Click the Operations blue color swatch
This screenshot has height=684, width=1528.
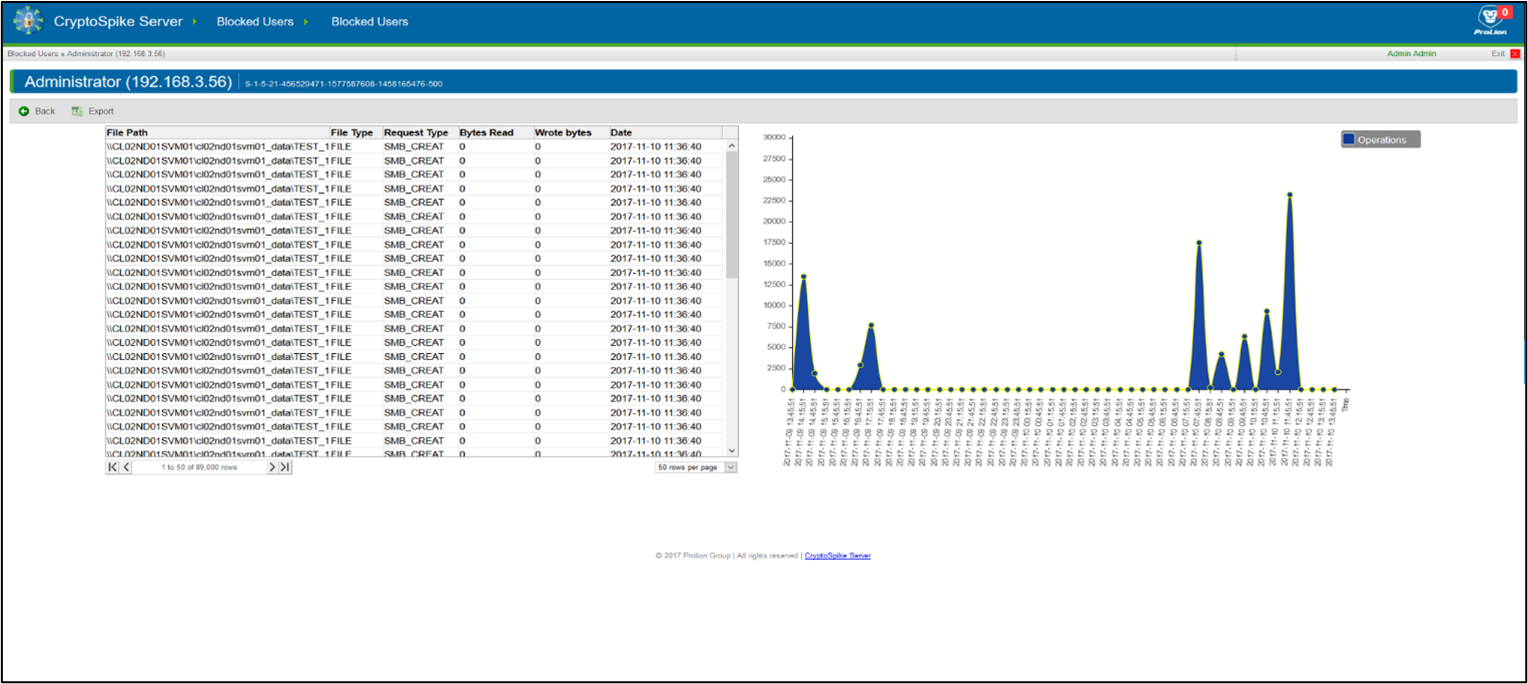click(1349, 140)
